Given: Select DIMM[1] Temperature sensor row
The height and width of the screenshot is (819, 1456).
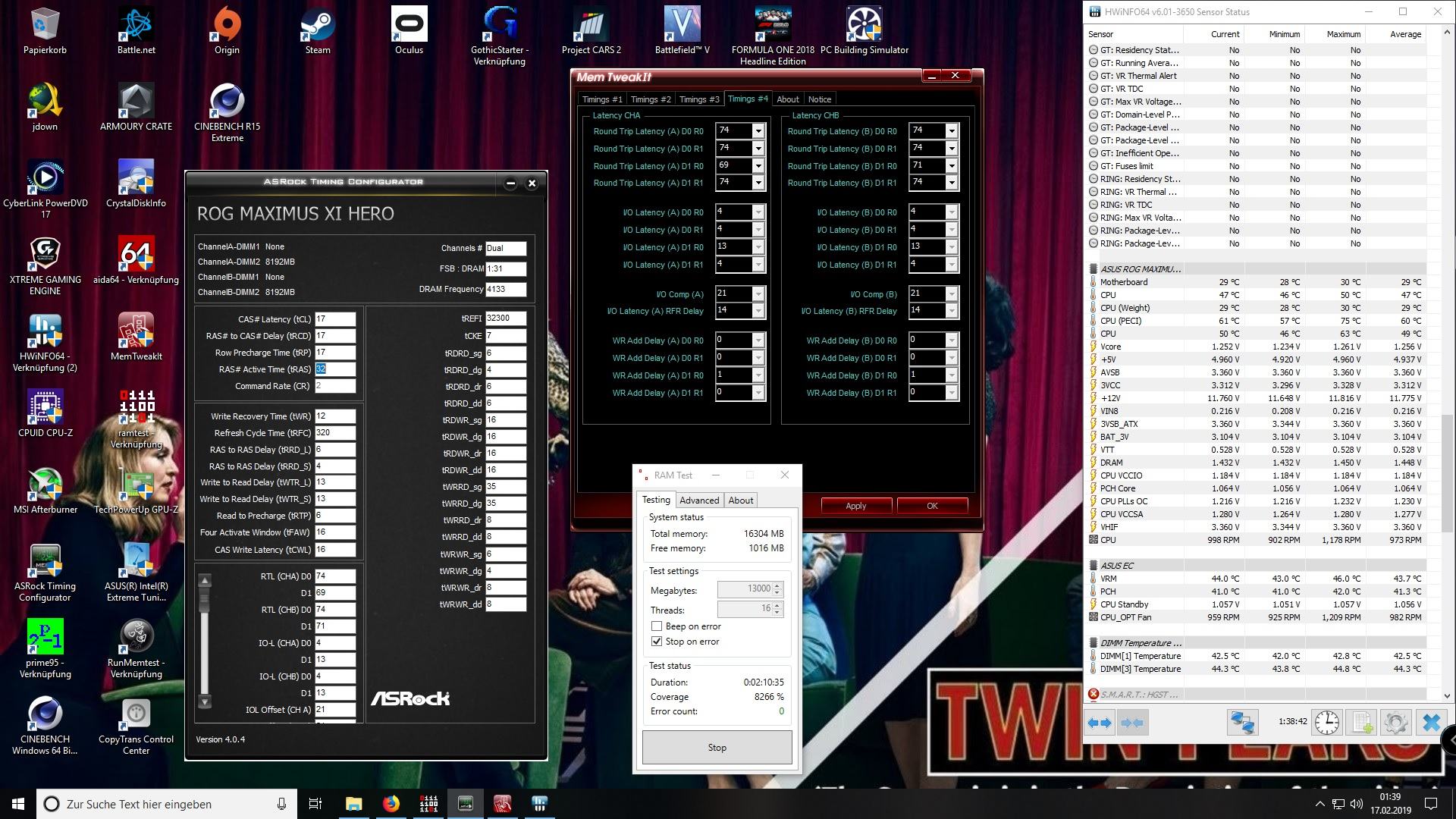Looking at the screenshot, I should (x=1256, y=656).
